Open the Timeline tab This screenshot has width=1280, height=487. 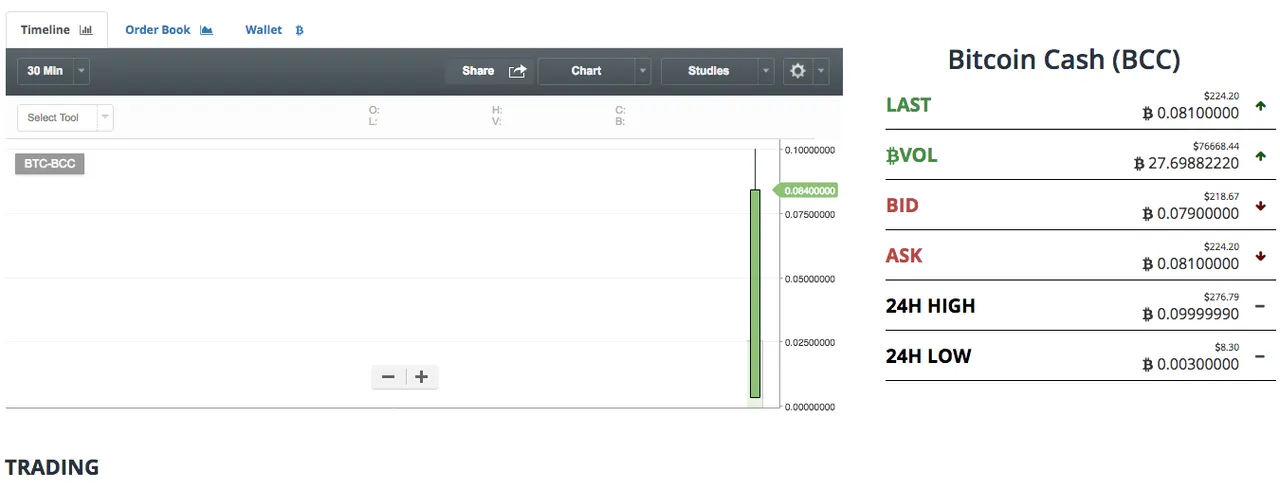pos(57,30)
